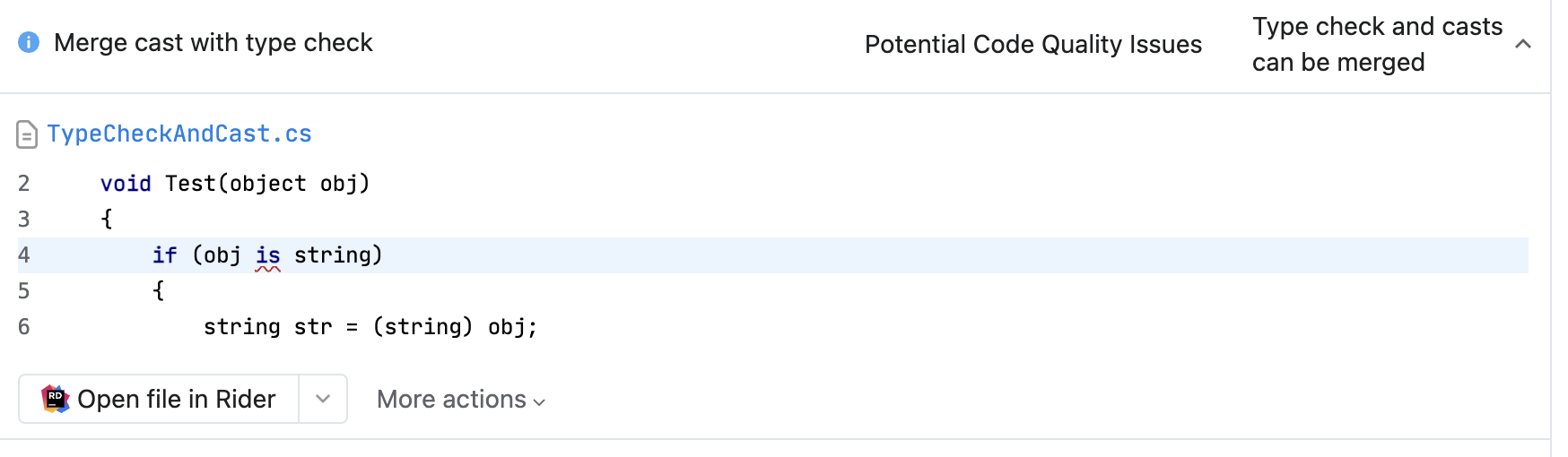Click the Open file in Rider button
Image resolution: width=1568 pixels, height=457 pixels.
coord(159,399)
